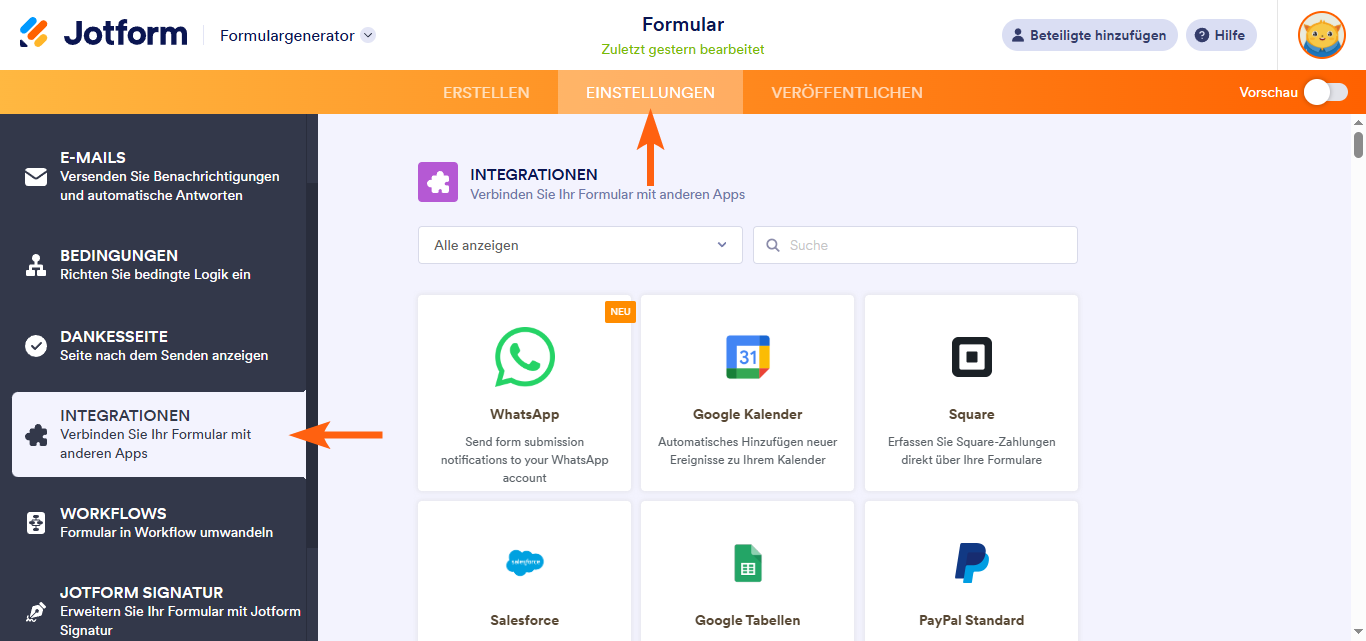
Task: Click the Zuletzt gestern bearbeitet status text
Action: click(x=683, y=49)
